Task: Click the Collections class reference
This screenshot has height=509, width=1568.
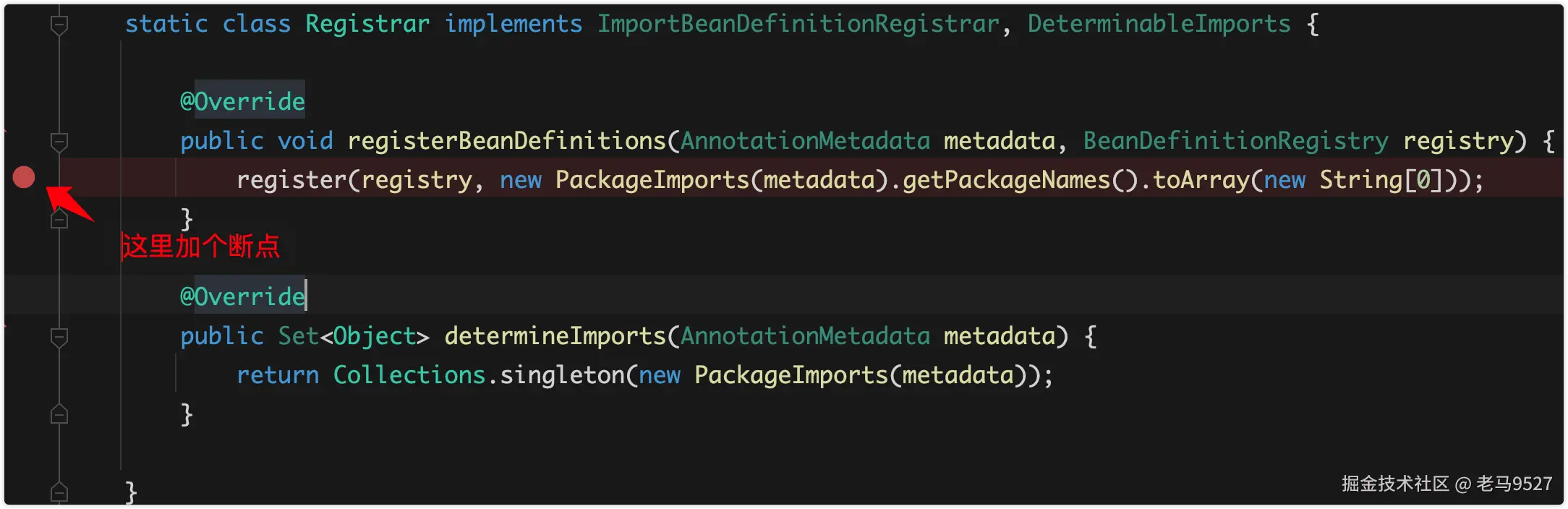Action: [x=409, y=375]
